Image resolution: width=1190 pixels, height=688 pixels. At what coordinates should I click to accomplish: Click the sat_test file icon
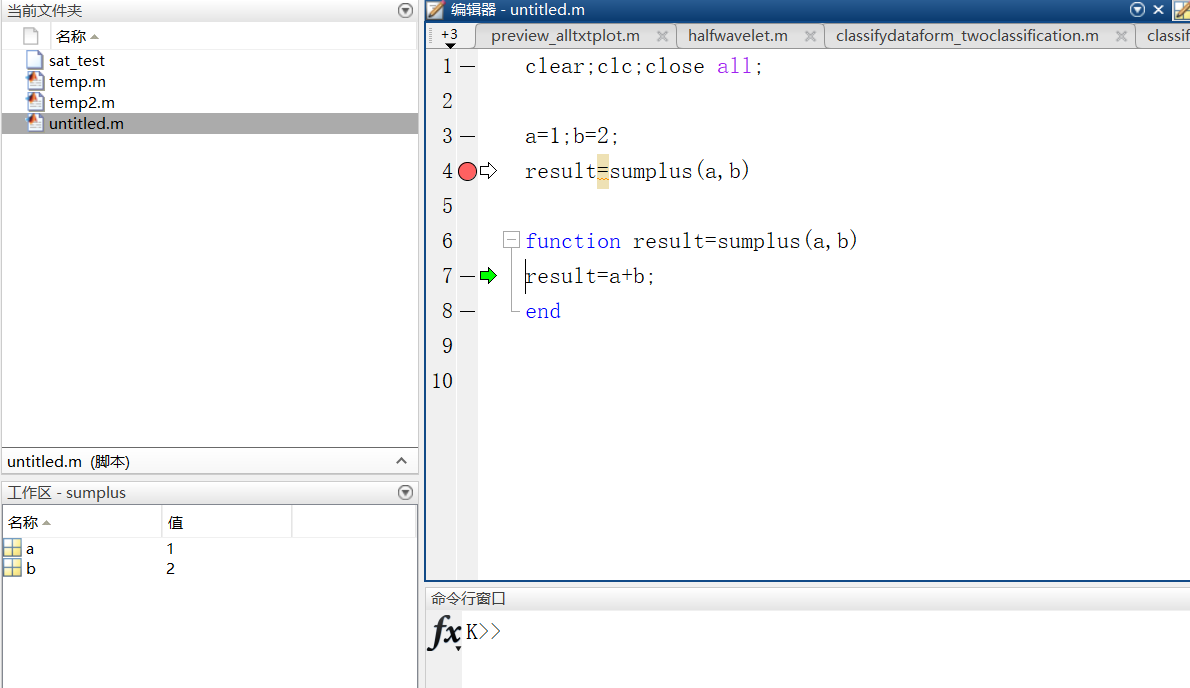pyautogui.click(x=35, y=60)
